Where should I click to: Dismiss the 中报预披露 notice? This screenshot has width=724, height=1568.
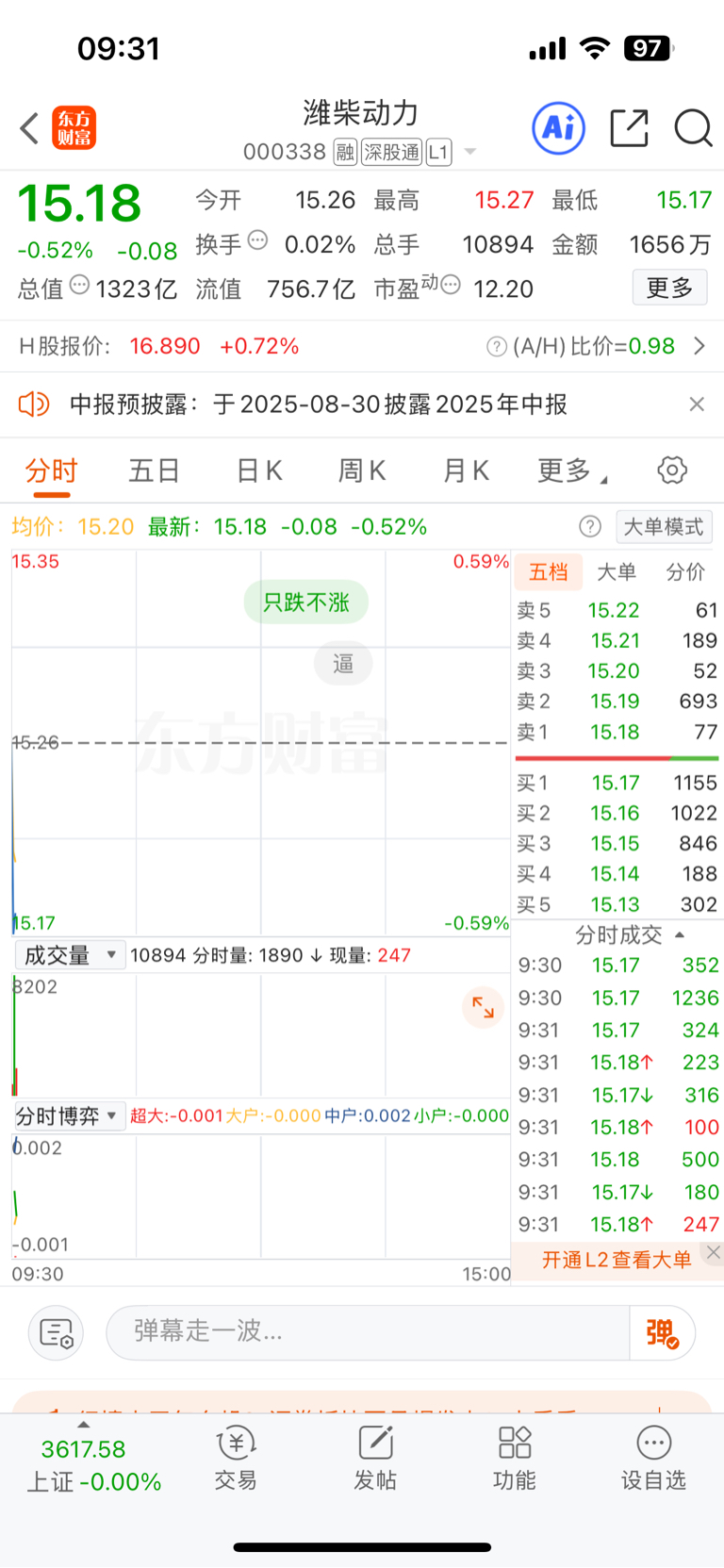click(697, 404)
